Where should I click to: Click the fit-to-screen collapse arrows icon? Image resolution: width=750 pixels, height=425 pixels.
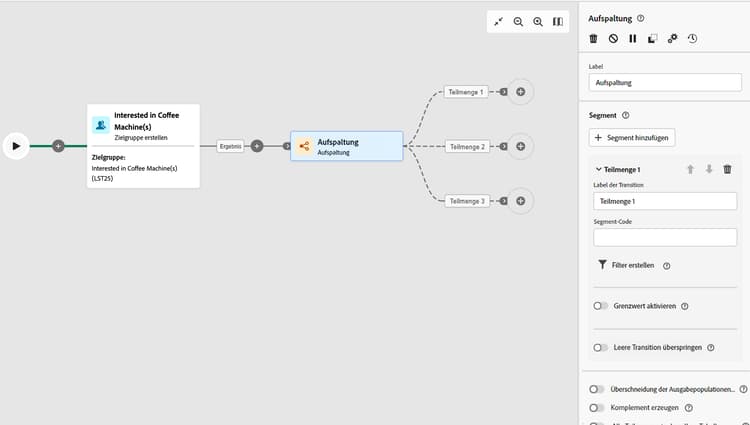(x=498, y=22)
